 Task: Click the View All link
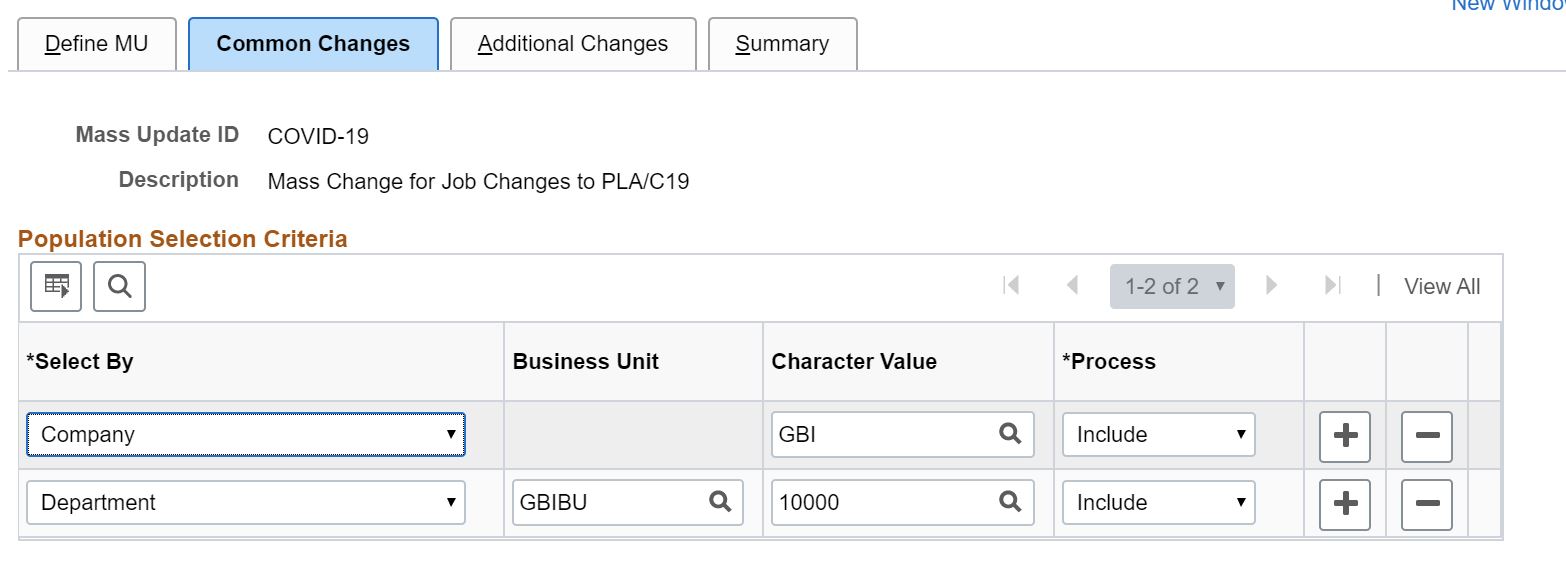coord(1441,287)
